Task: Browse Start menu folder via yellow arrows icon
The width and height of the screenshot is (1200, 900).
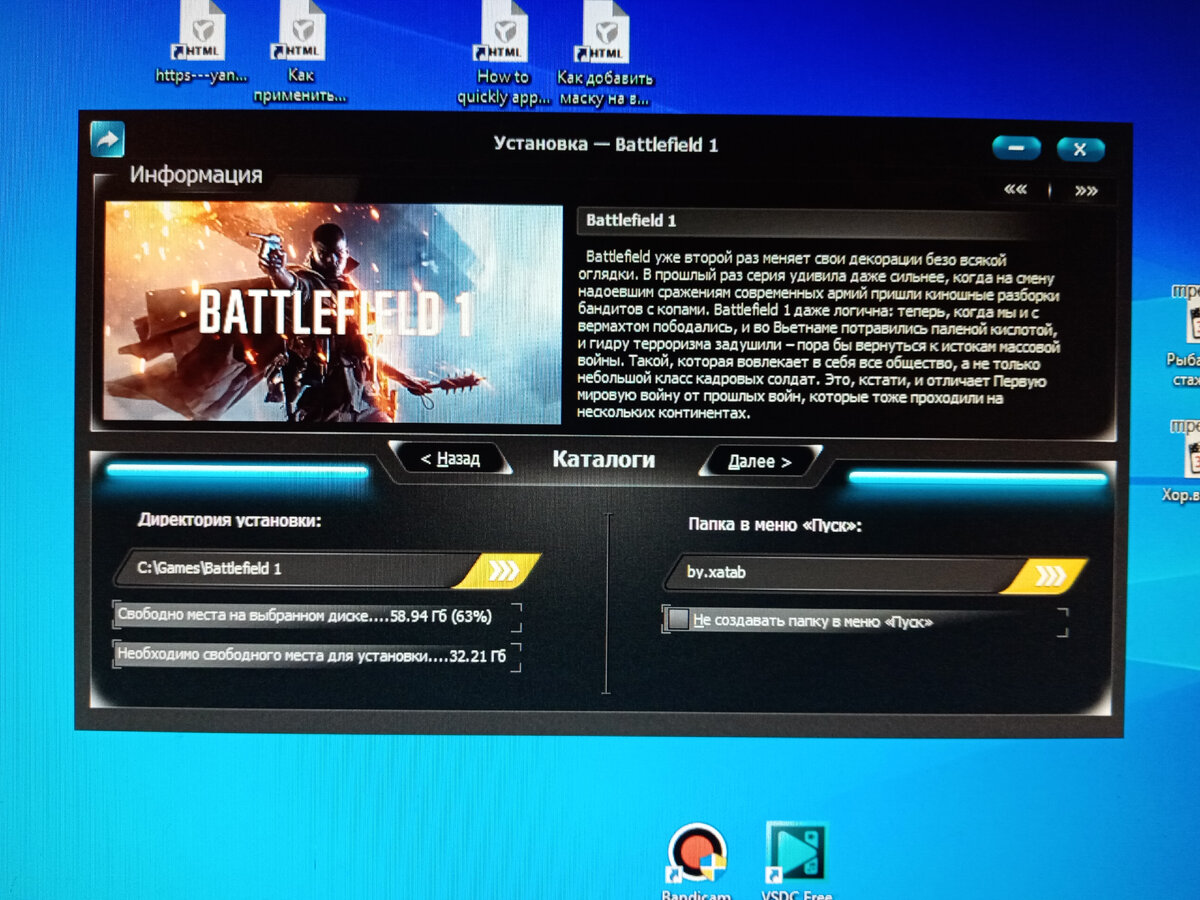Action: pos(1048,575)
